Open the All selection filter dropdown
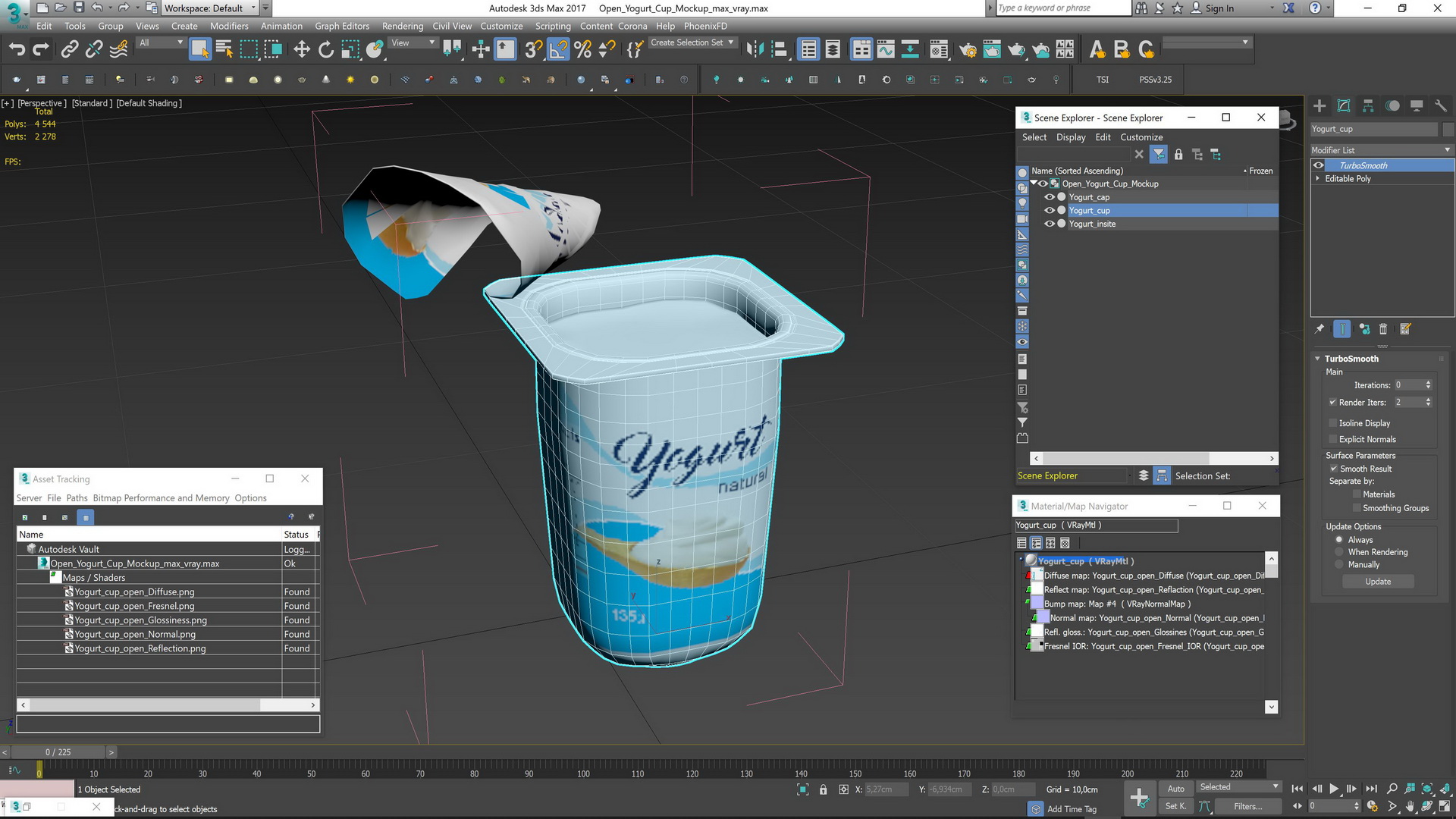1456x819 pixels. 161,43
